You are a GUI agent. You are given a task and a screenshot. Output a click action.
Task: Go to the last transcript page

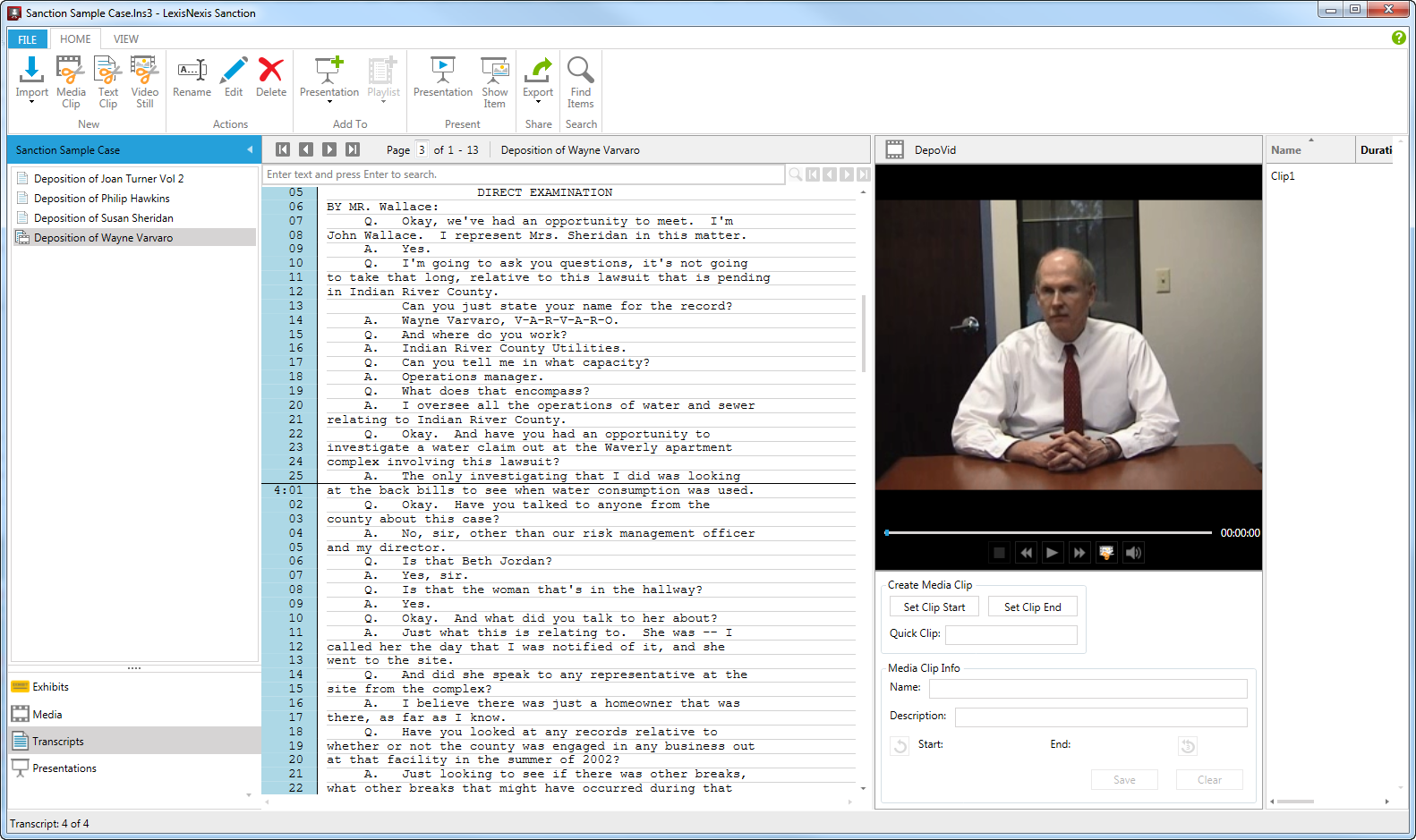pos(353,149)
